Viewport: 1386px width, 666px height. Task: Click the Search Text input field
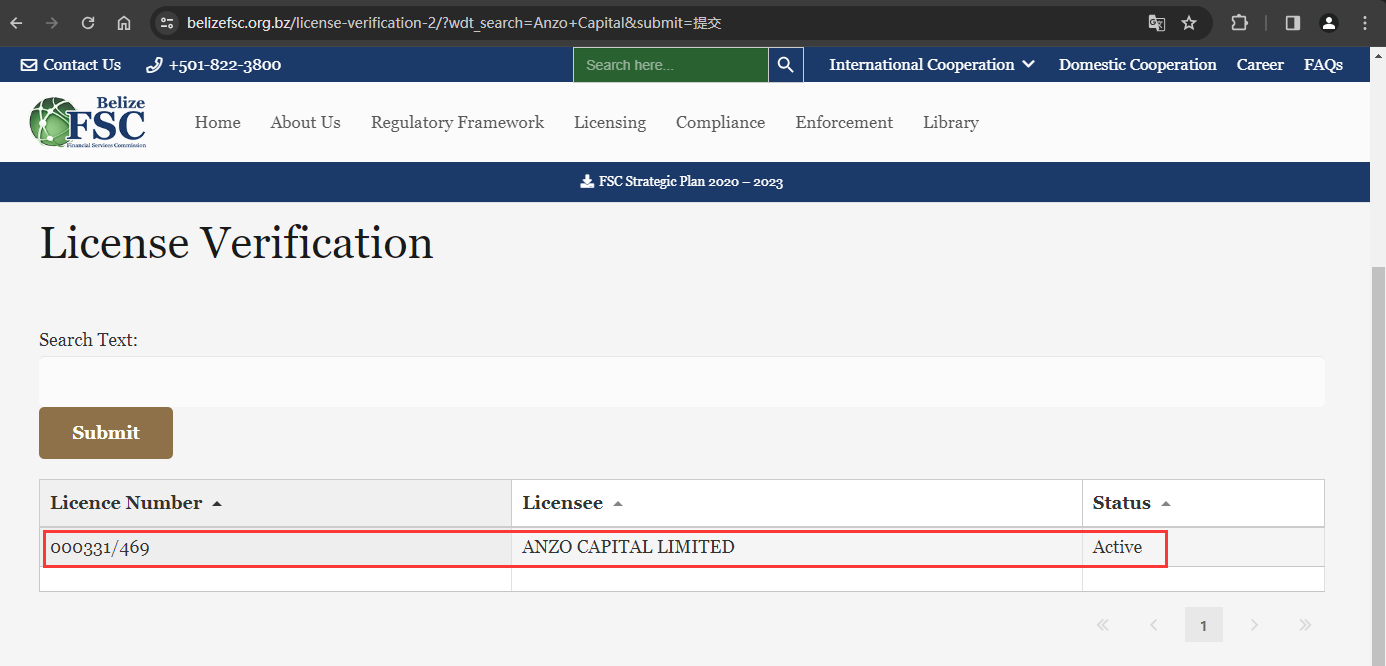tap(682, 382)
